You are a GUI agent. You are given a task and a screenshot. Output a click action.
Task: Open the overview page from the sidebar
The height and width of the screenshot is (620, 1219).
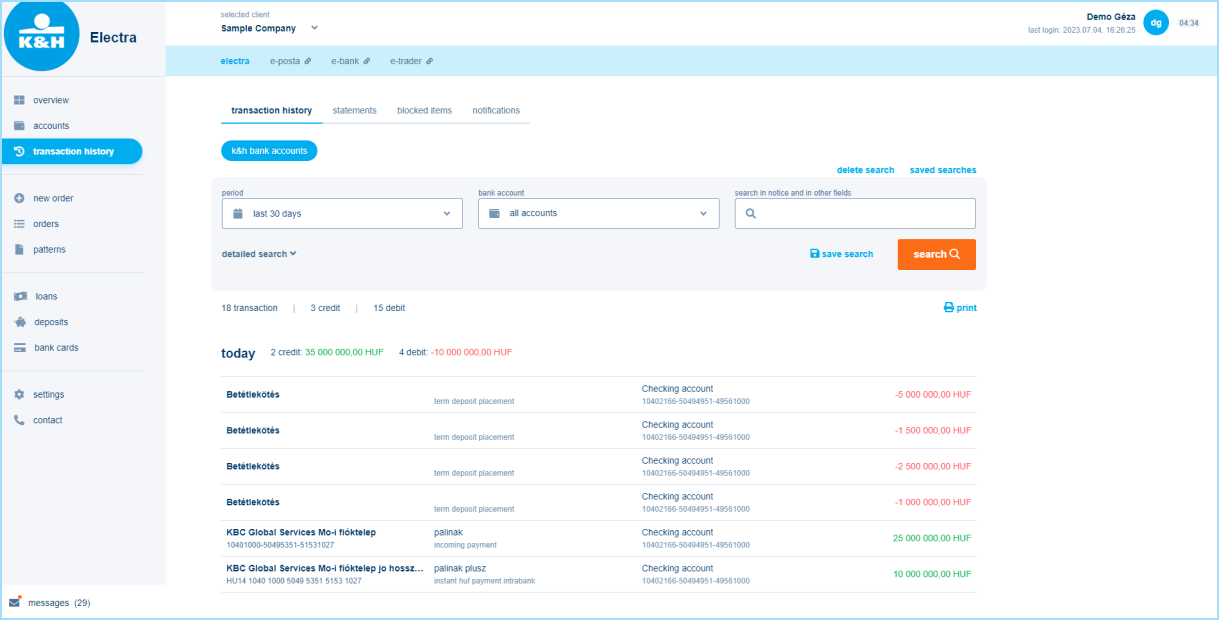click(20, 100)
